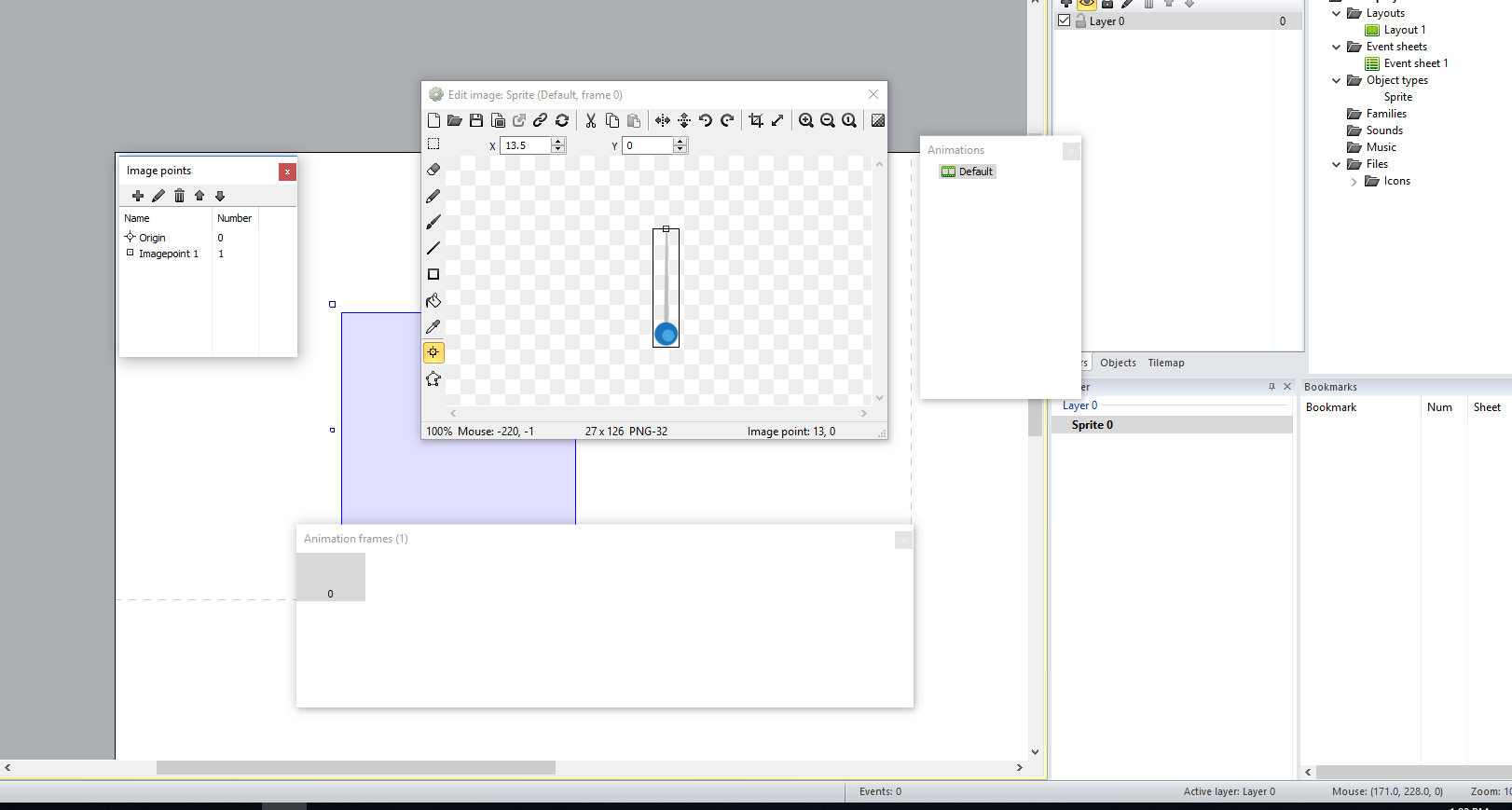
Task: Select the Default animation
Action: tap(968, 172)
